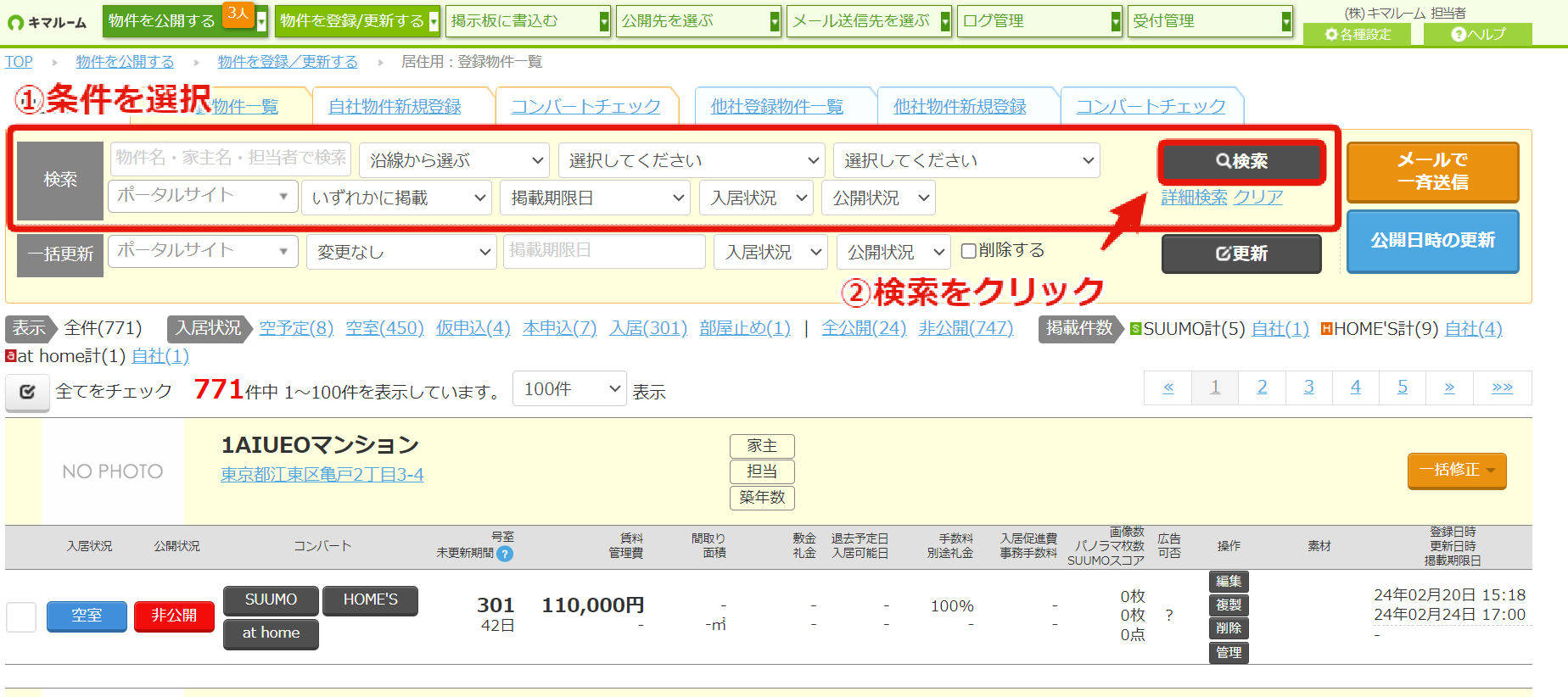This screenshot has width=1568, height=697.
Task: Switch to the first コンバートチェック tab
Action: (x=585, y=107)
